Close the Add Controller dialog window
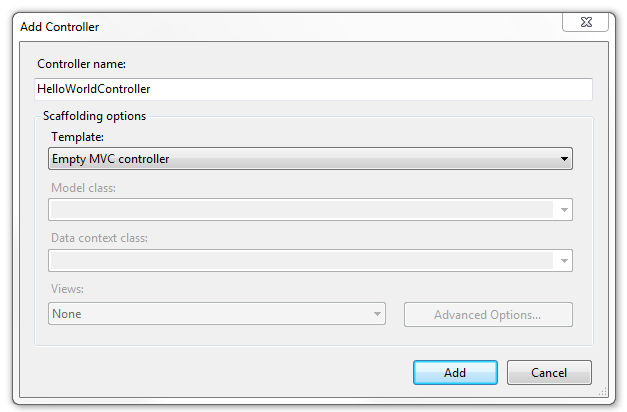 click(585, 23)
